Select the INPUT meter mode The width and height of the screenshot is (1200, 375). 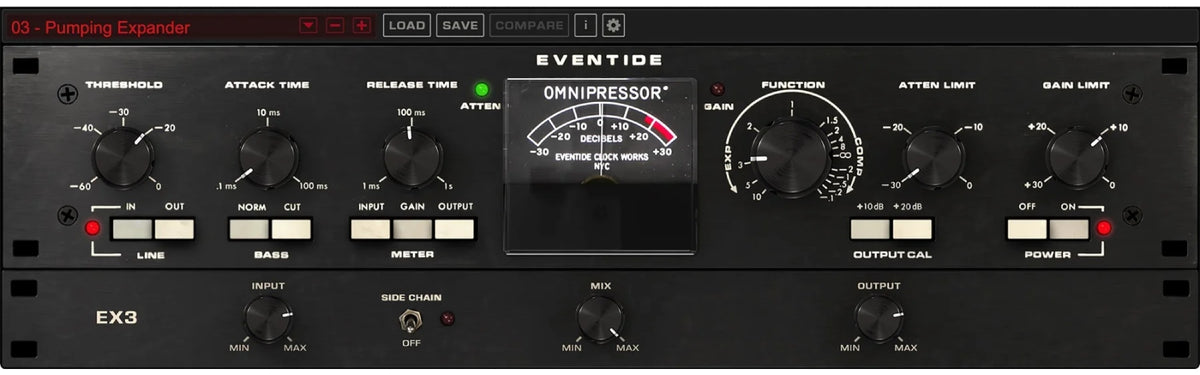pyautogui.click(x=370, y=228)
